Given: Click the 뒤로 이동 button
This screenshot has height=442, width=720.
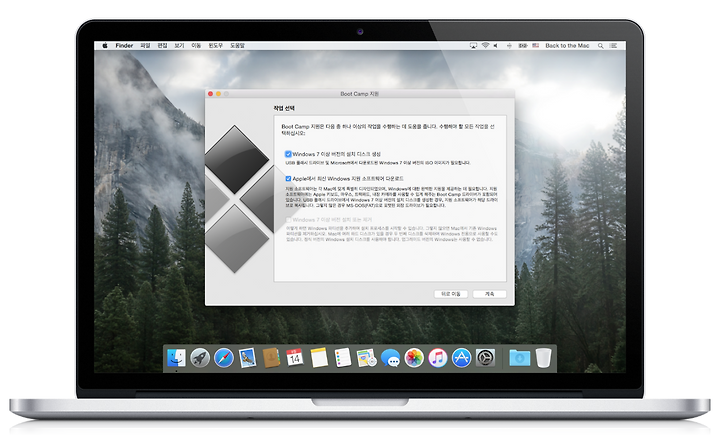Looking at the screenshot, I should 450,294.
